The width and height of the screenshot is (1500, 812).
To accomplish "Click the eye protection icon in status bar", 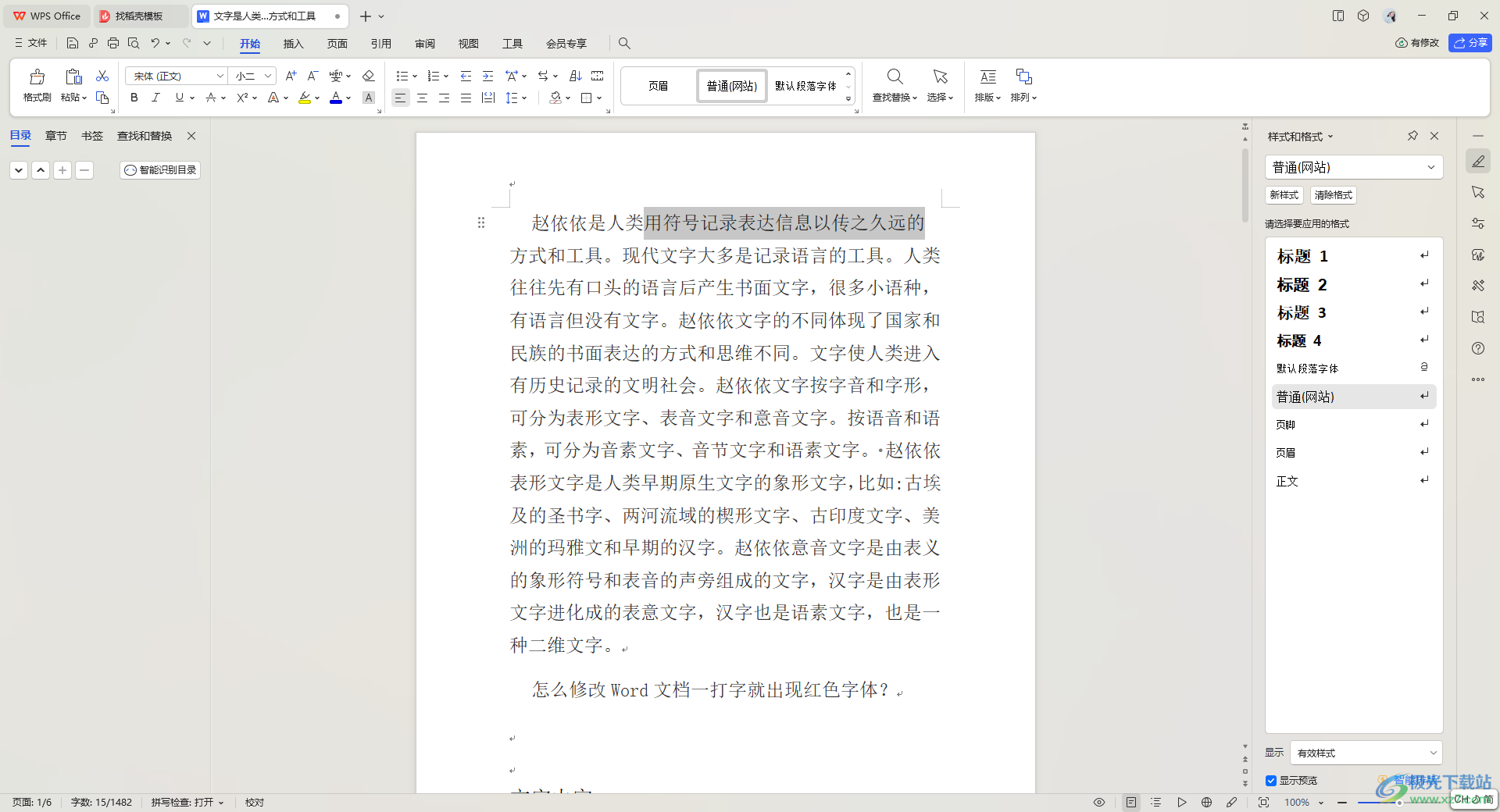I will point(1099,802).
